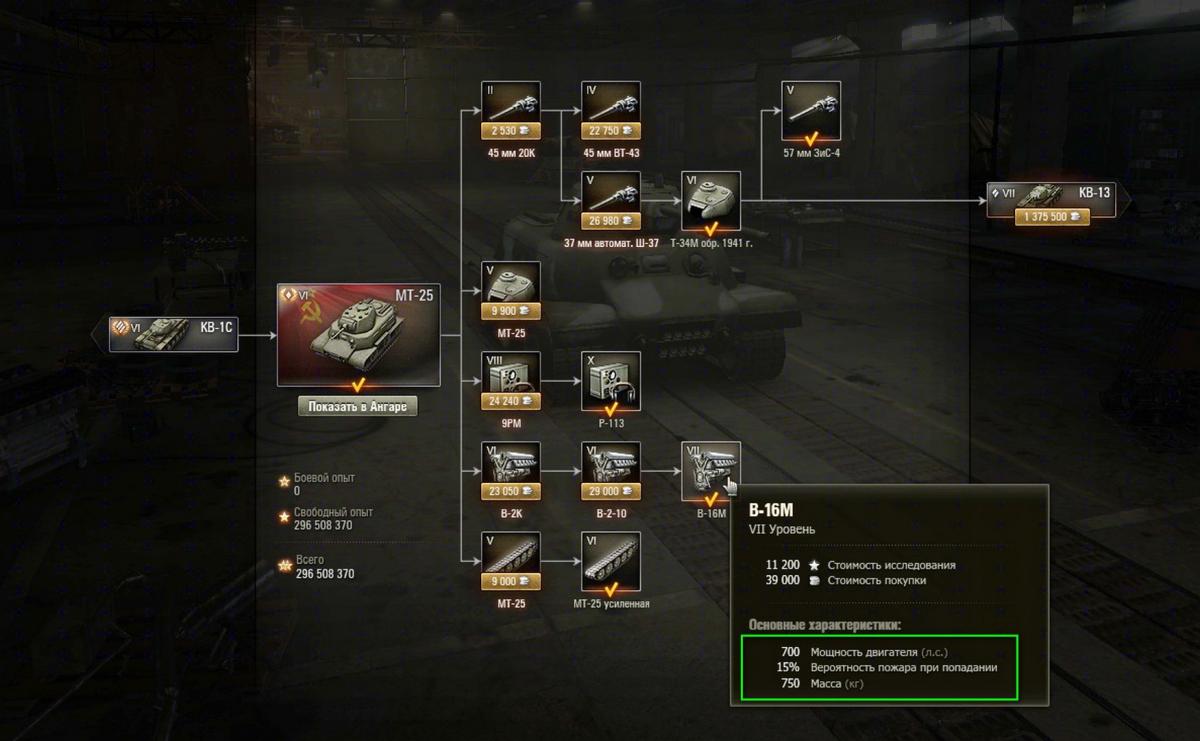Click the 37 мм автомат. Ш-37 gun icon

pos(611,201)
